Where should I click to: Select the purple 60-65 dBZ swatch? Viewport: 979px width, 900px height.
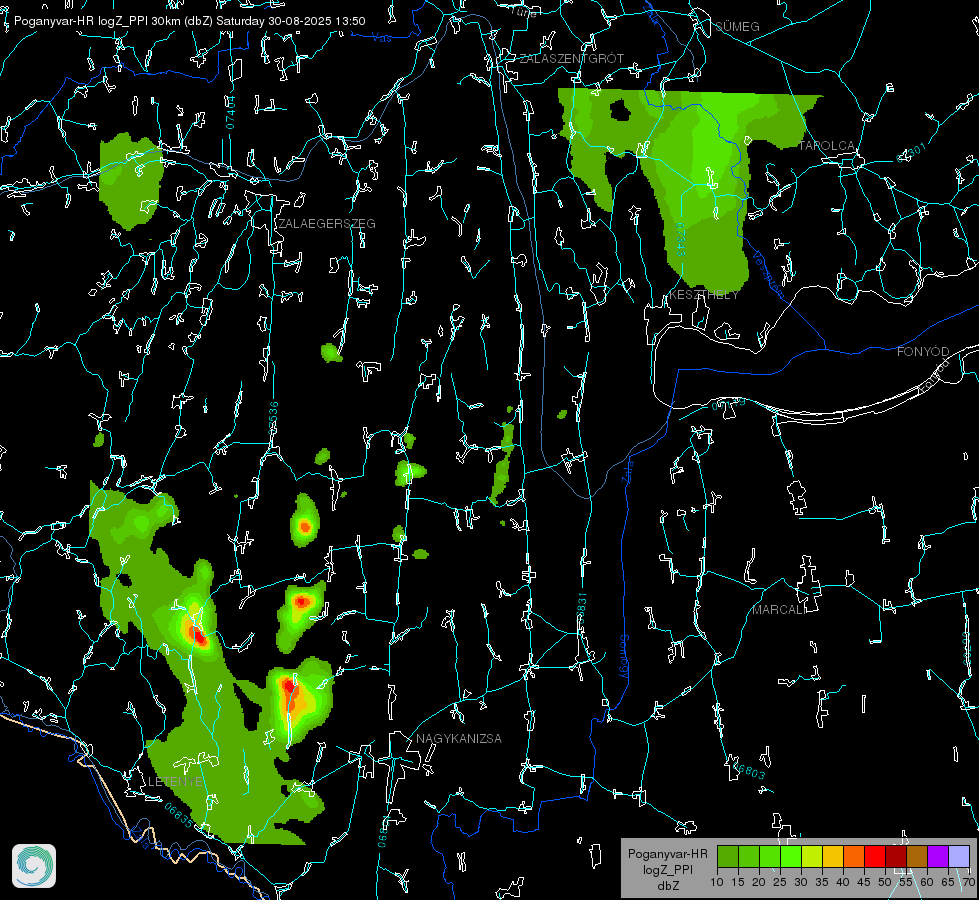point(938,856)
